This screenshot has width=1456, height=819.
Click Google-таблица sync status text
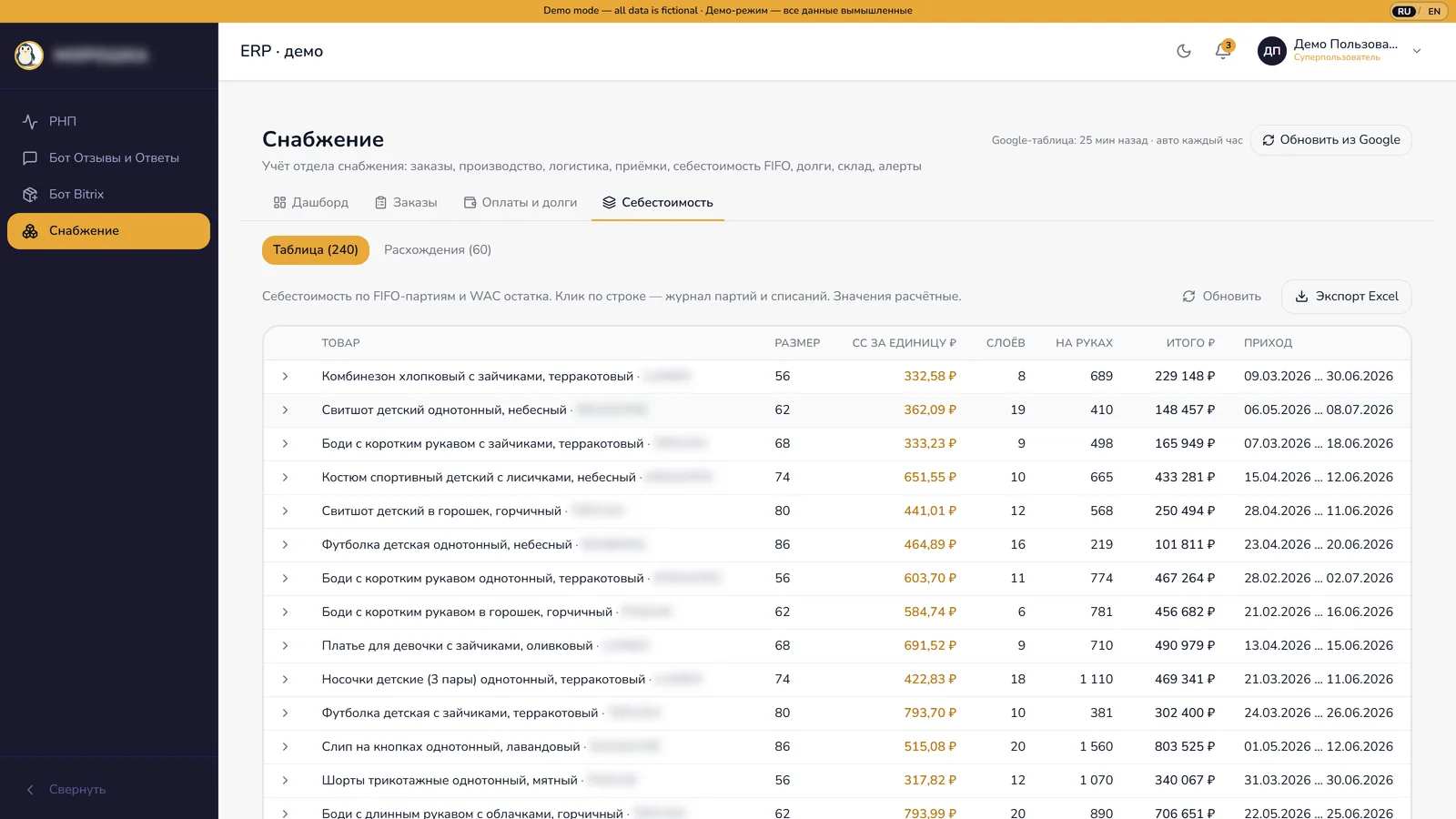pyautogui.click(x=1117, y=140)
